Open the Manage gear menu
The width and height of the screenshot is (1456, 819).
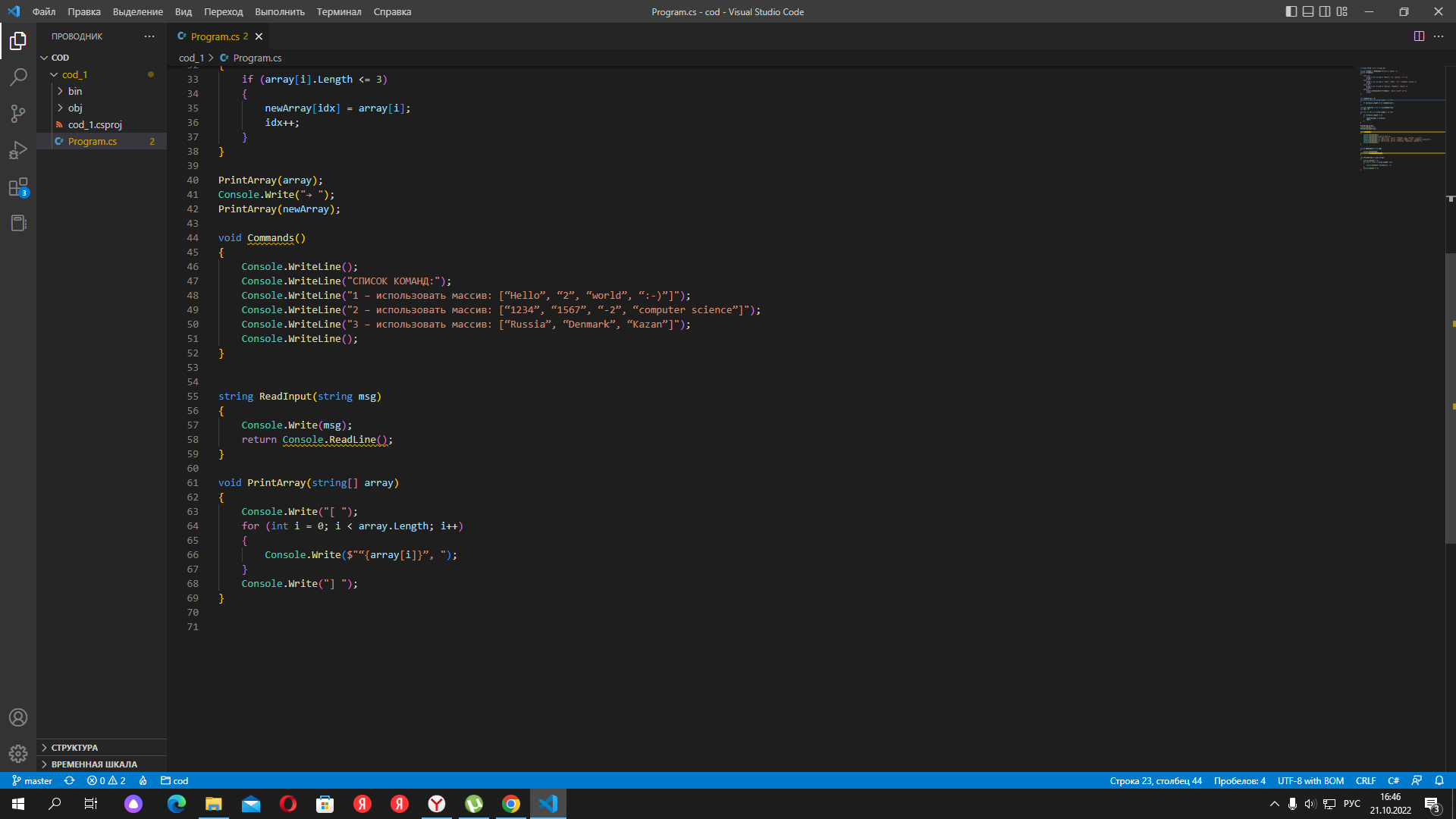click(18, 754)
